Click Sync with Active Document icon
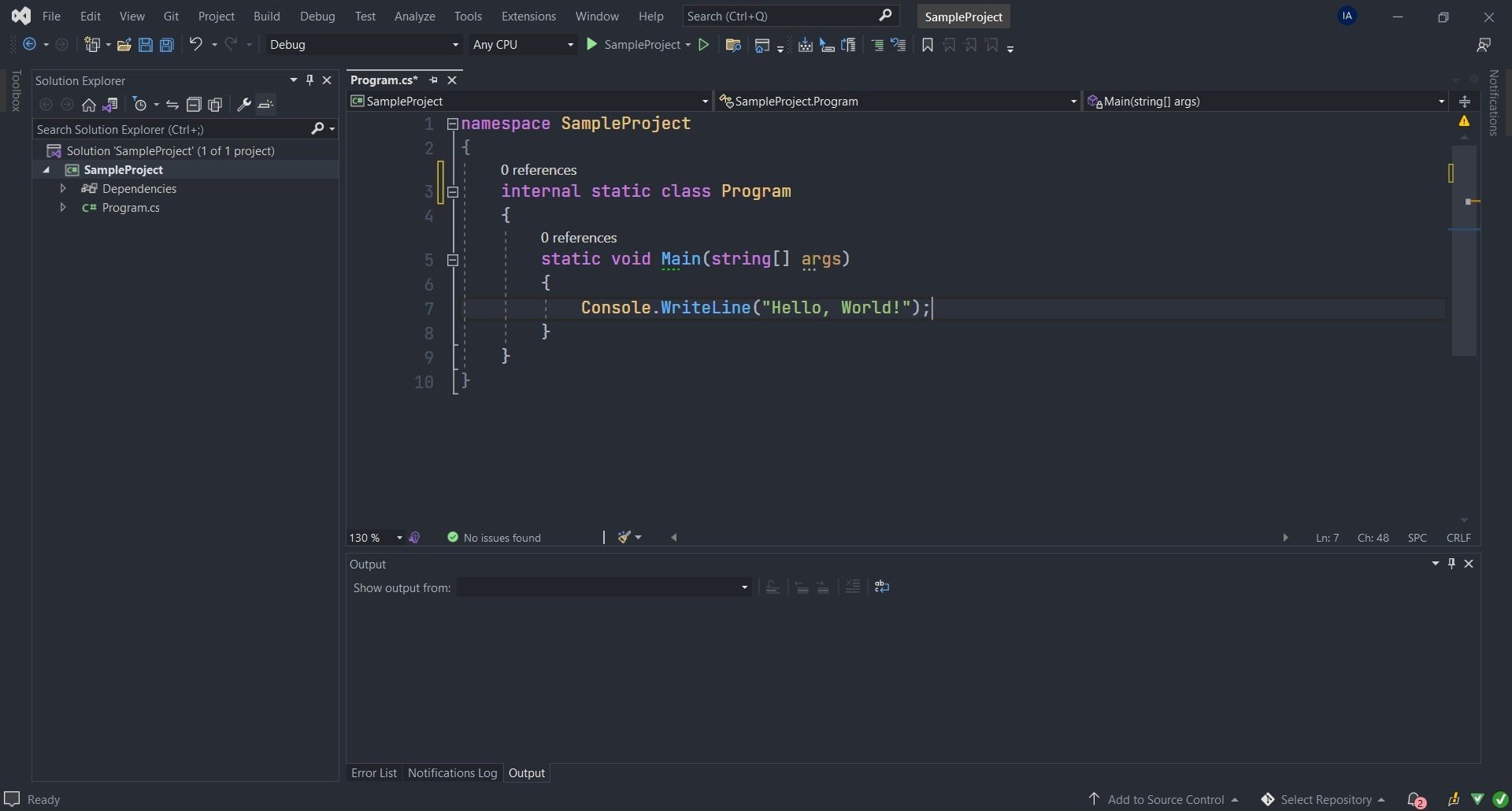 (x=172, y=104)
